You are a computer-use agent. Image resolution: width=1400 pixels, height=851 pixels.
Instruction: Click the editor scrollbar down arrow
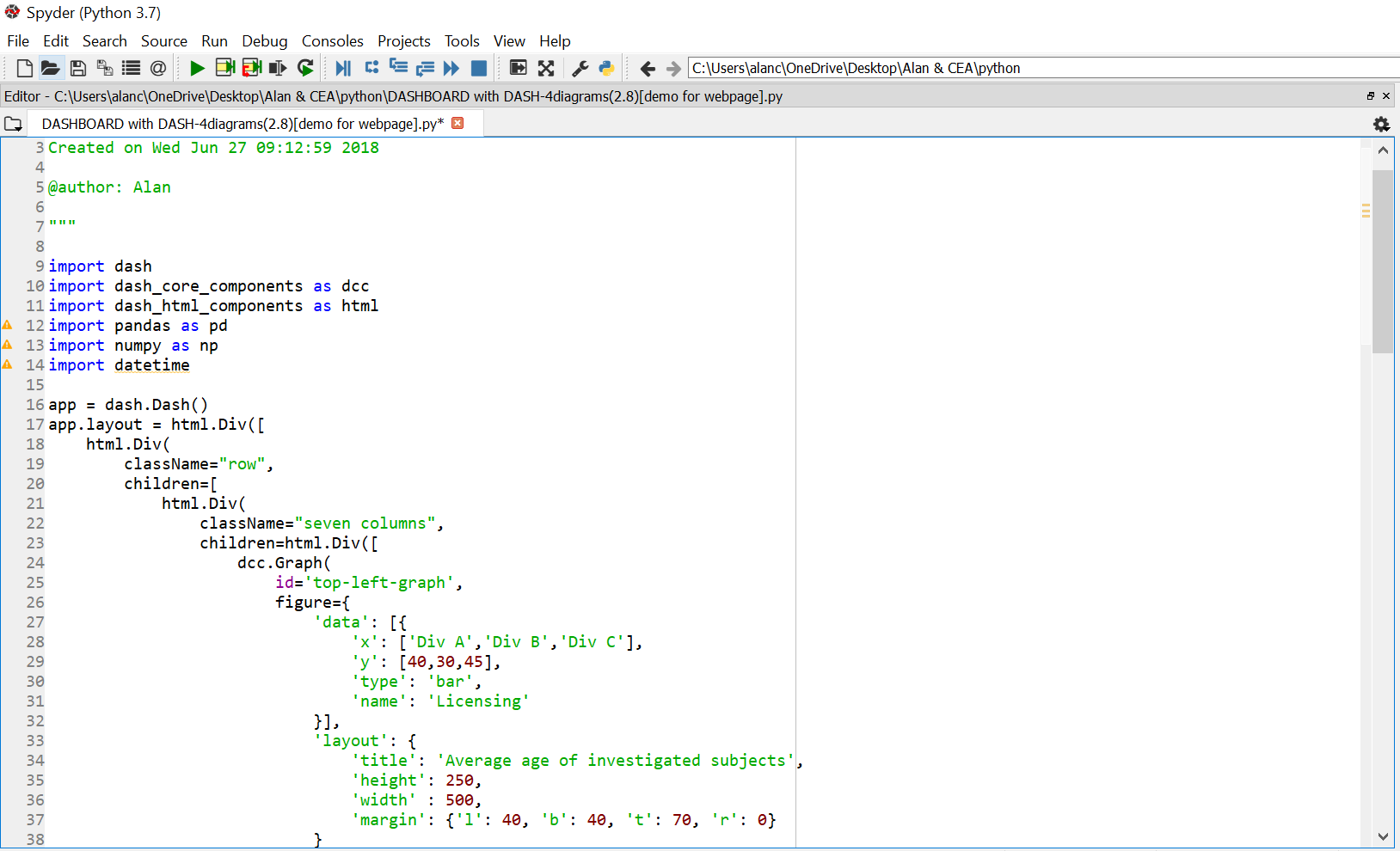coord(1383,836)
